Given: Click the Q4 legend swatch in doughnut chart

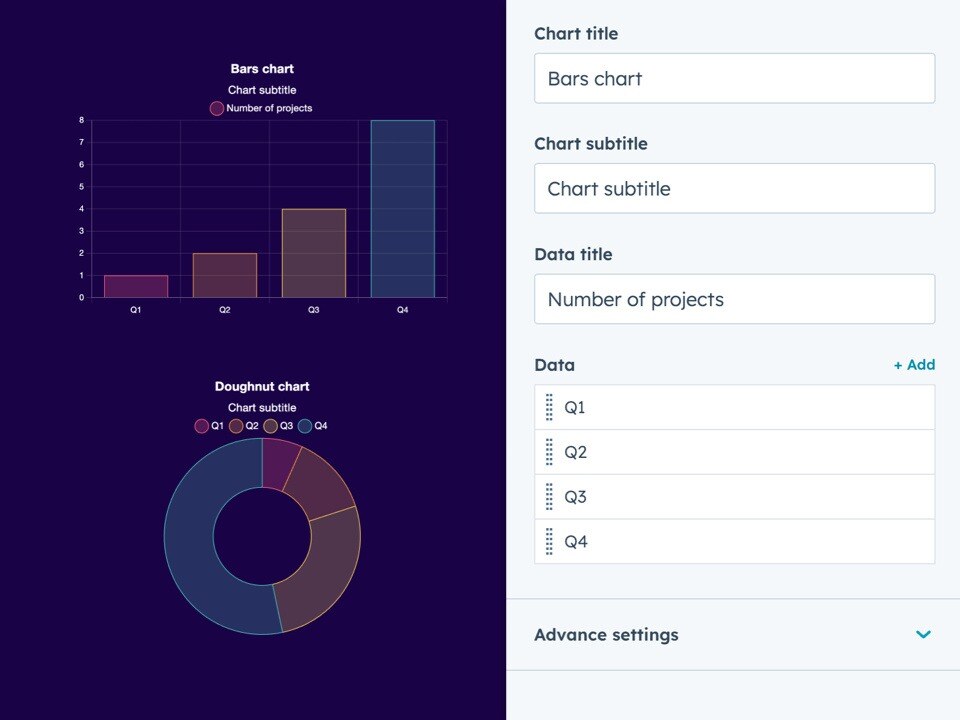Looking at the screenshot, I should (x=305, y=426).
